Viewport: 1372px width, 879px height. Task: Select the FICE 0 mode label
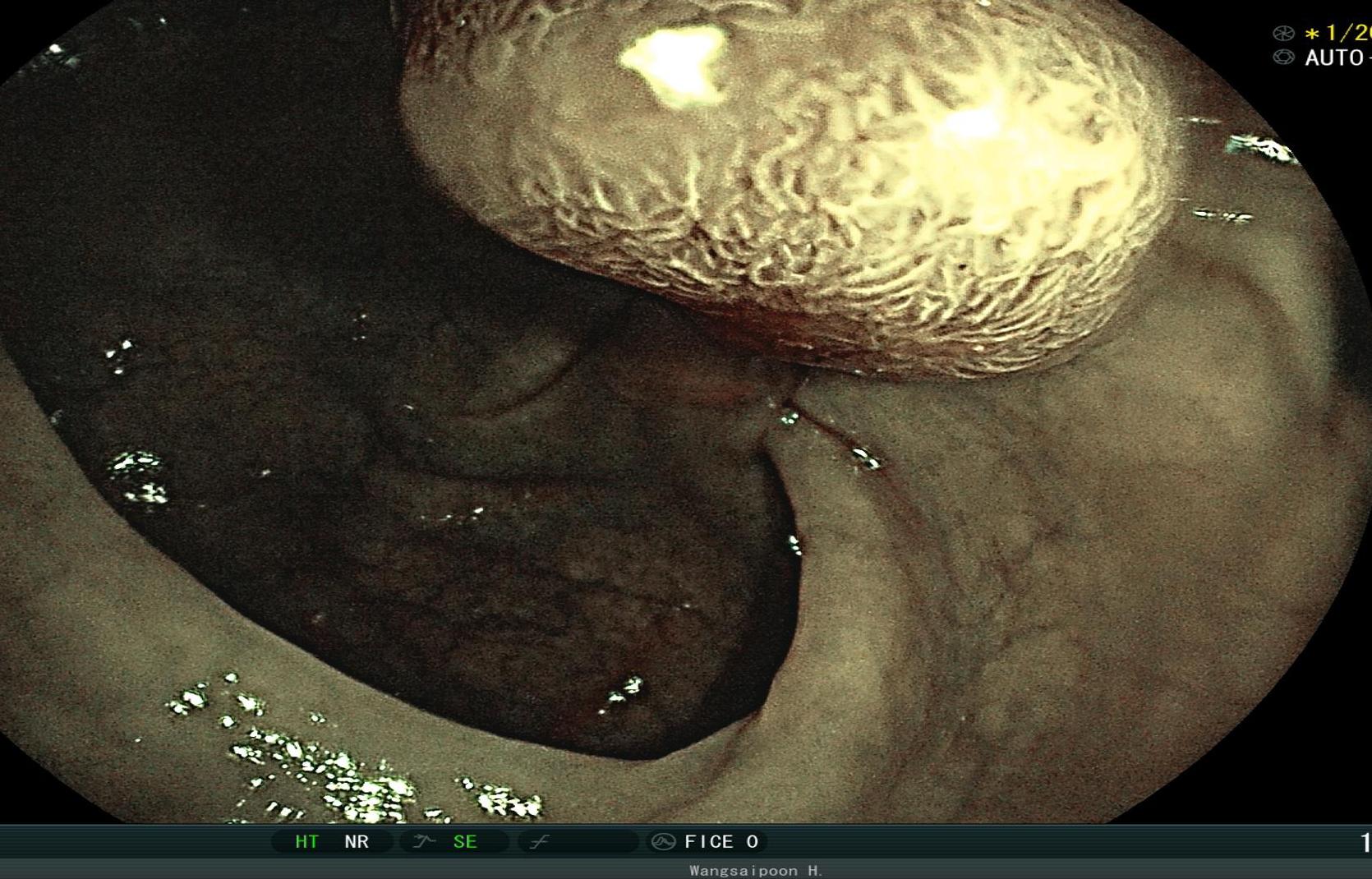tap(721, 842)
